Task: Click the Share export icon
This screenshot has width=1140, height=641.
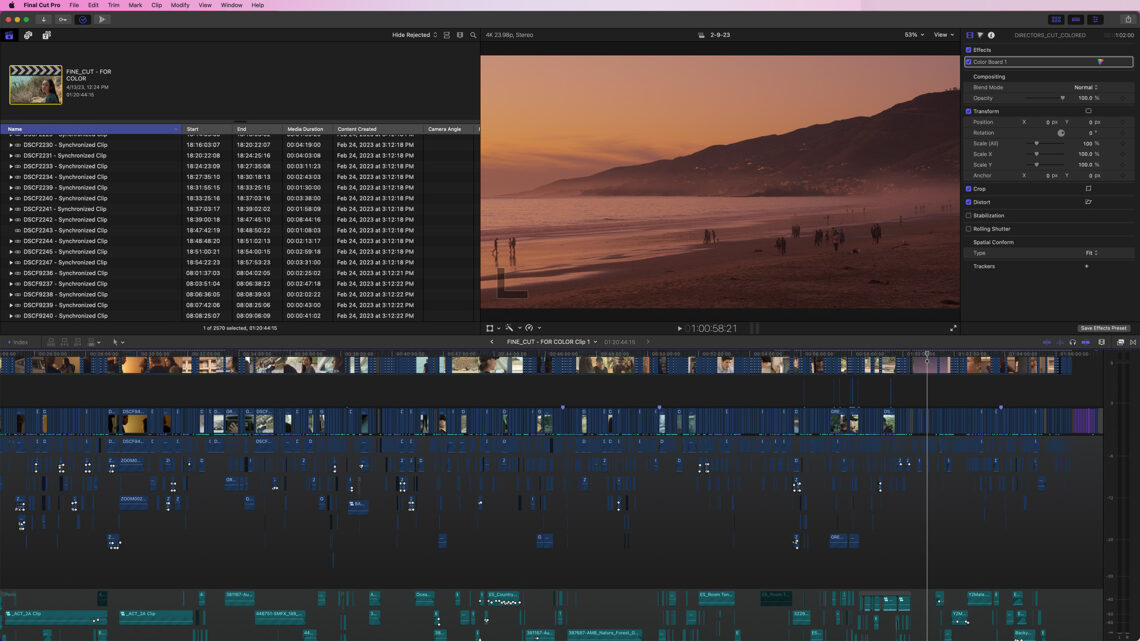Action: pos(1128,19)
